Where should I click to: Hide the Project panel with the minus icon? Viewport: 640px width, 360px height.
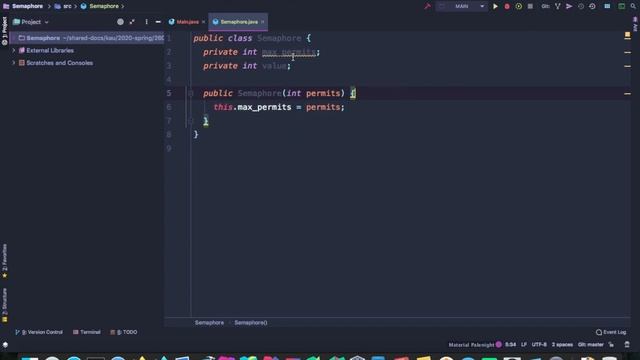click(158, 22)
